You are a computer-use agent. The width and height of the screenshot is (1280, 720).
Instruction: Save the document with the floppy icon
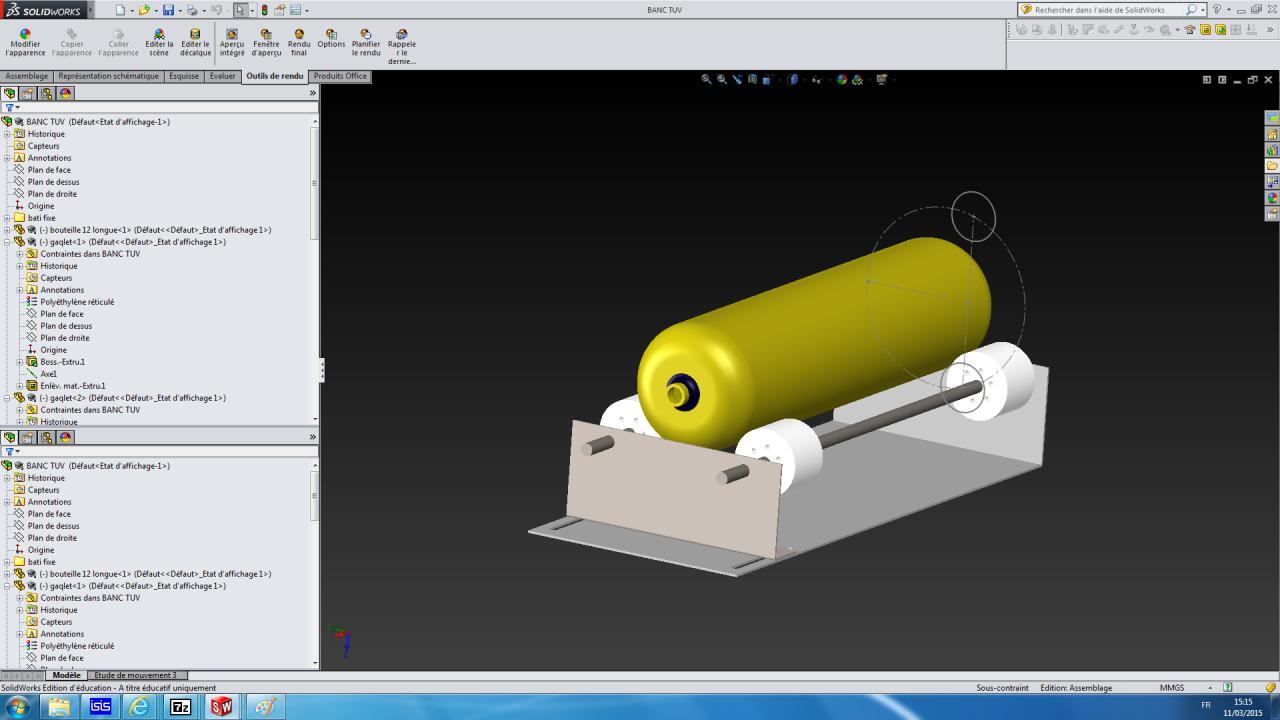tap(168, 10)
